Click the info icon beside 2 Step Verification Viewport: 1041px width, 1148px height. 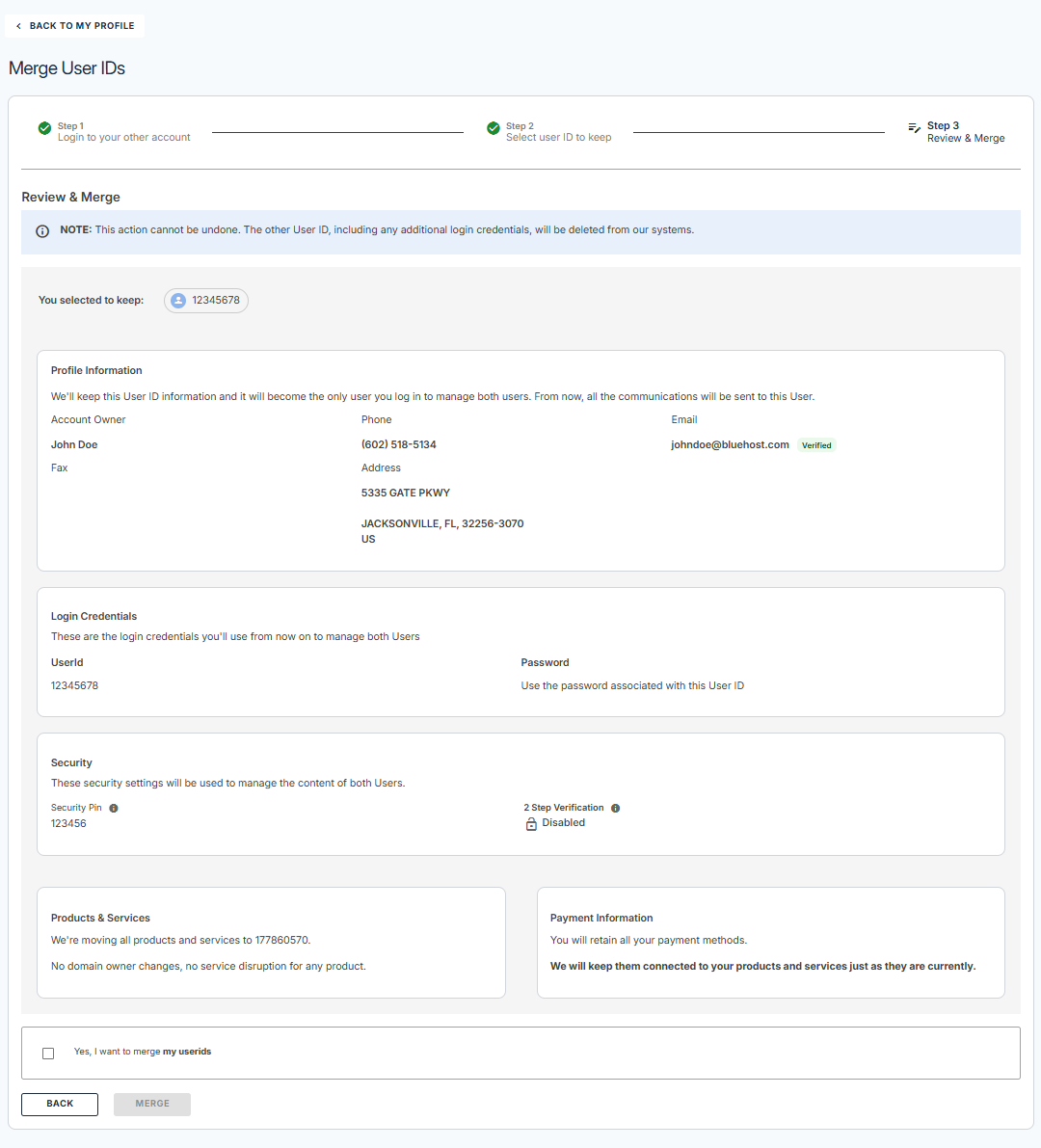tap(615, 807)
